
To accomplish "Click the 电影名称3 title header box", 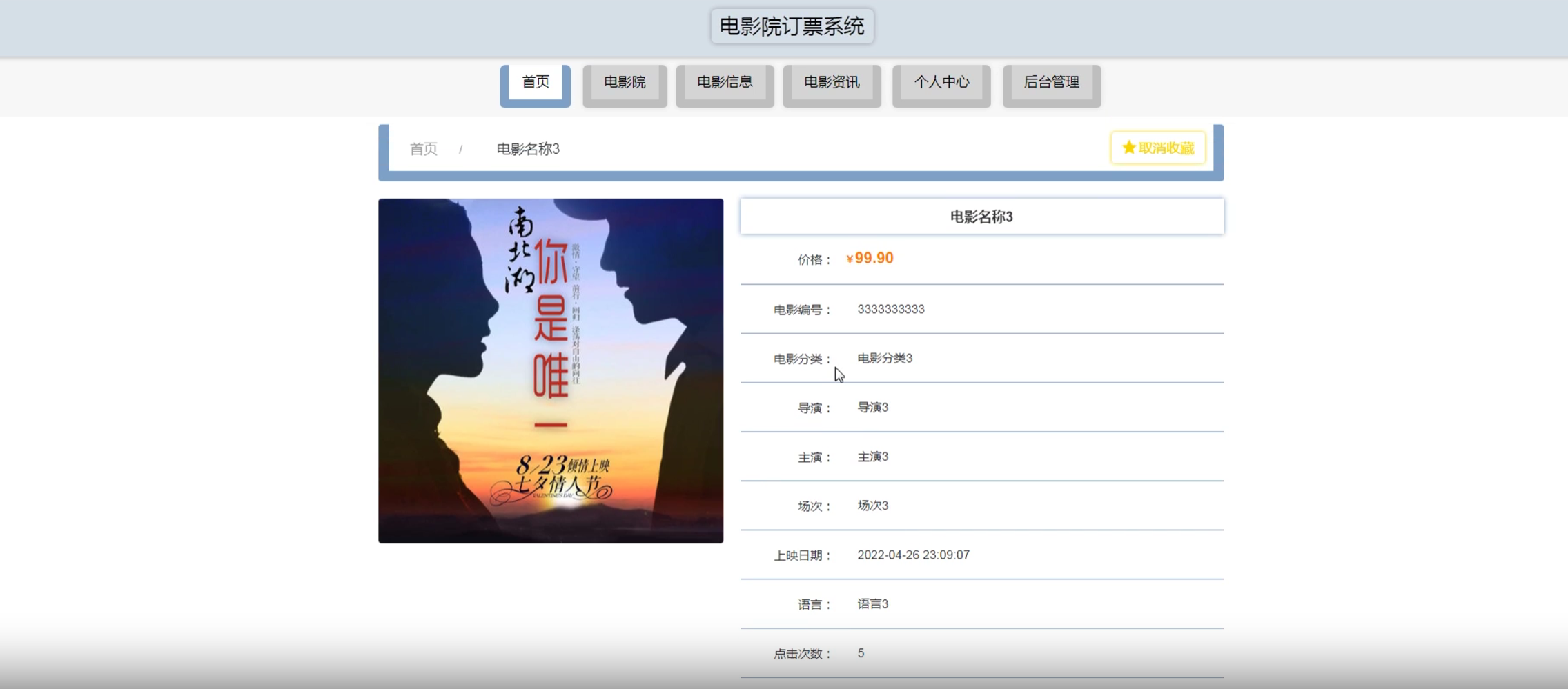I will pos(982,217).
